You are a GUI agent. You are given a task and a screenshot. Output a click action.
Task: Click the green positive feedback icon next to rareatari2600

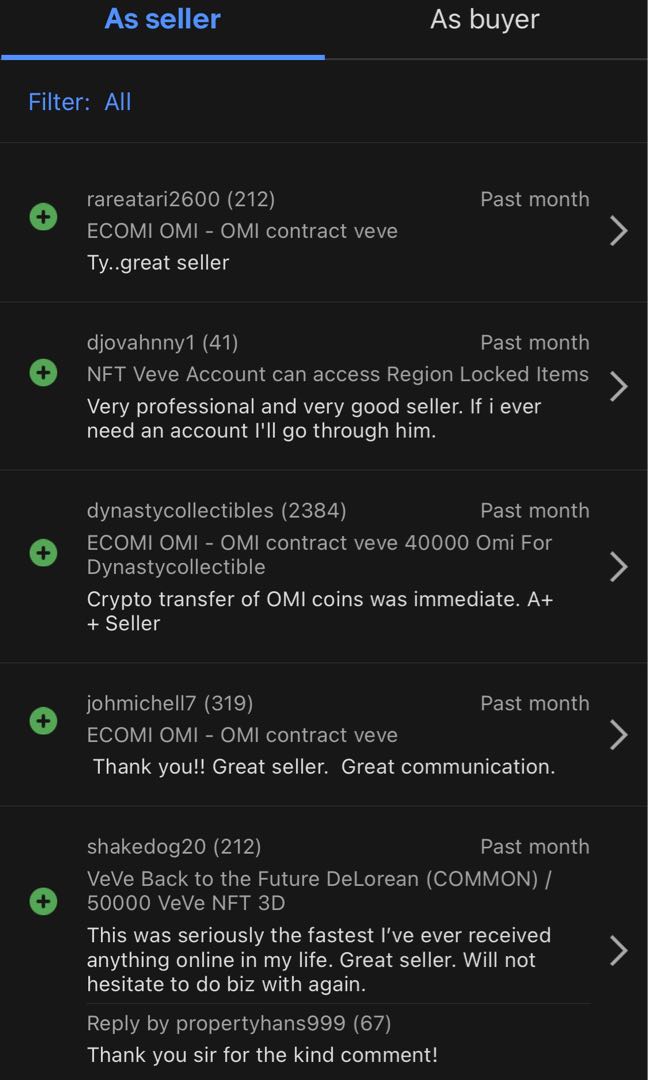42,216
